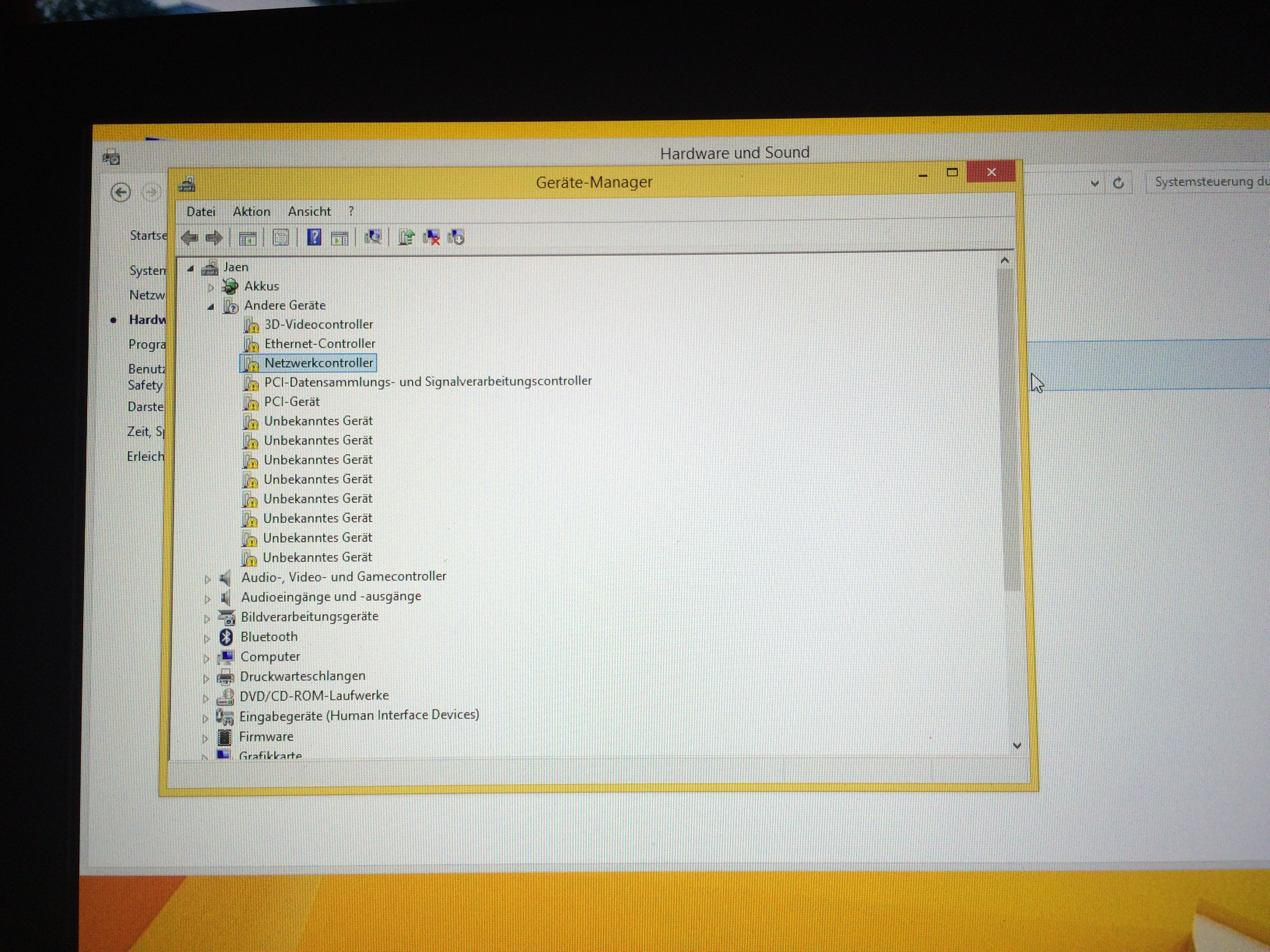Click the Properties toolbar icon
Image resolution: width=1270 pixels, height=952 pixels.
tap(281, 238)
